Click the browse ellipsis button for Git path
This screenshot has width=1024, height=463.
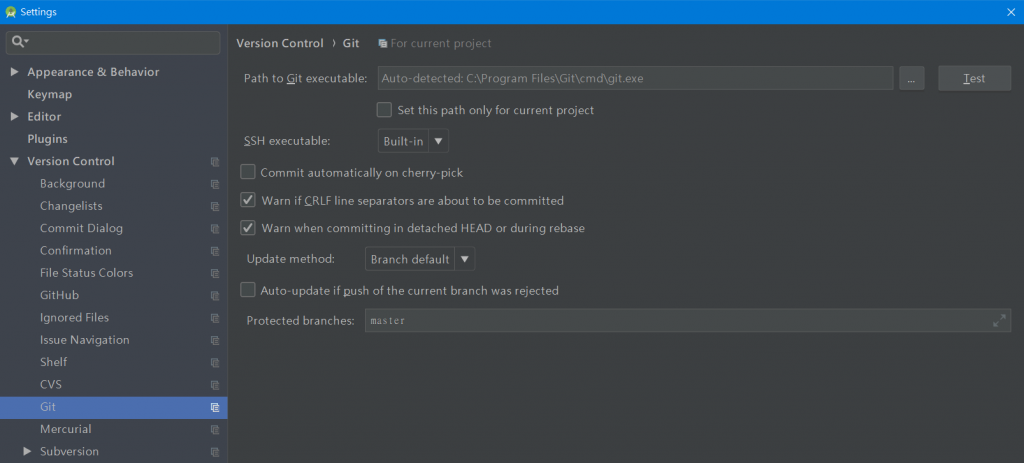(912, 78)
